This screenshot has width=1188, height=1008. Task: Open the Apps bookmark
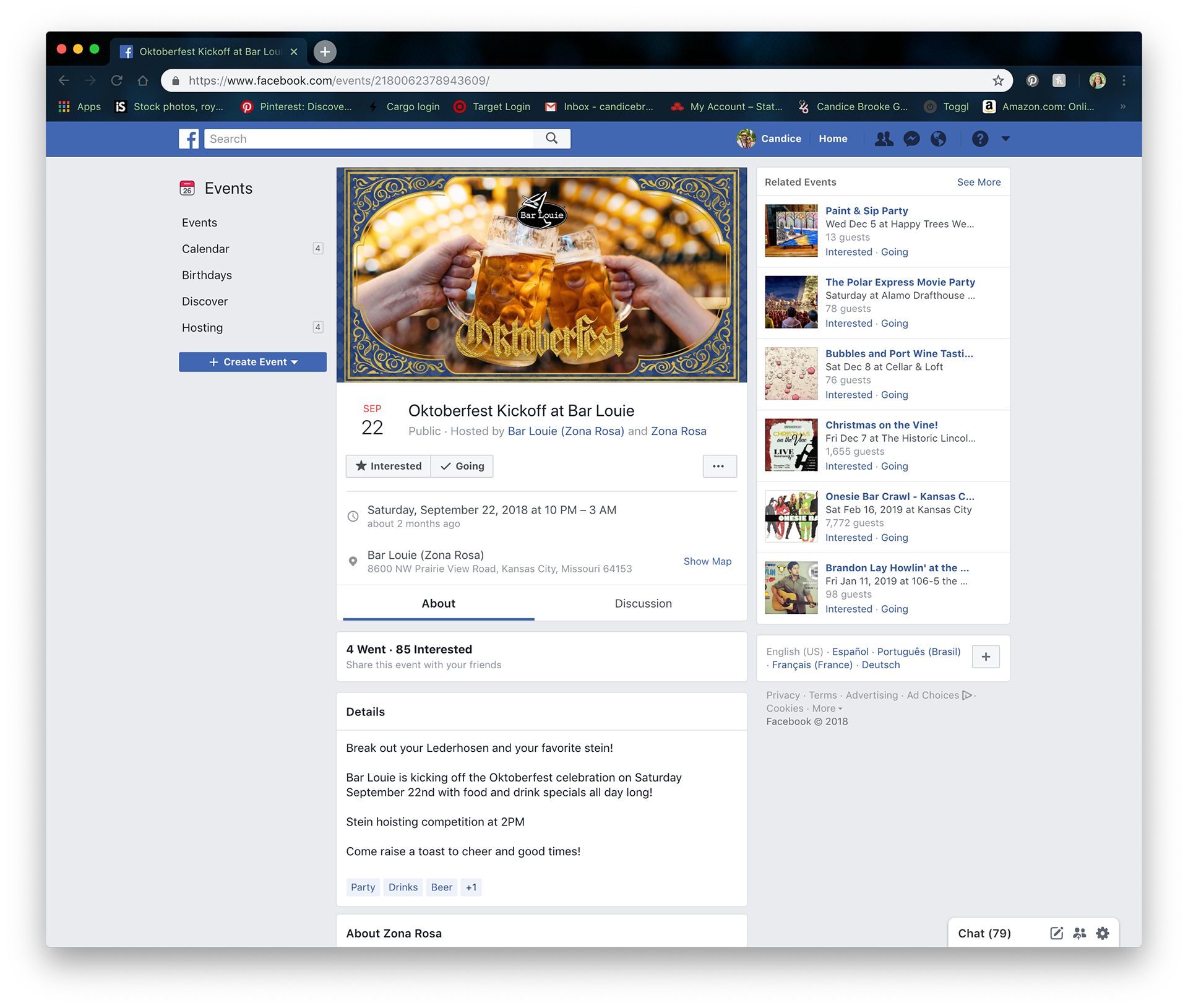coord(79,106)
